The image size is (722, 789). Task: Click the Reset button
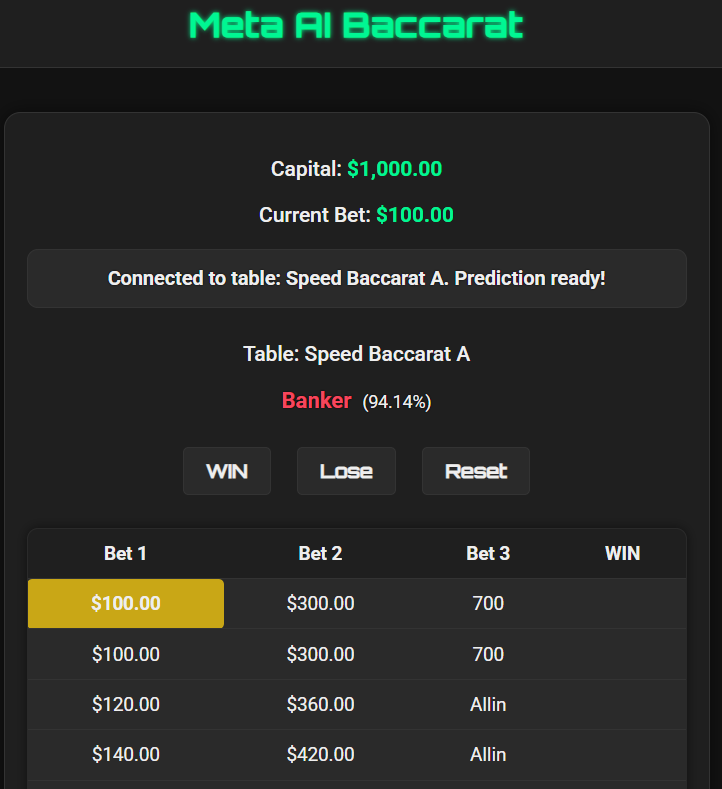pos(475,471)
